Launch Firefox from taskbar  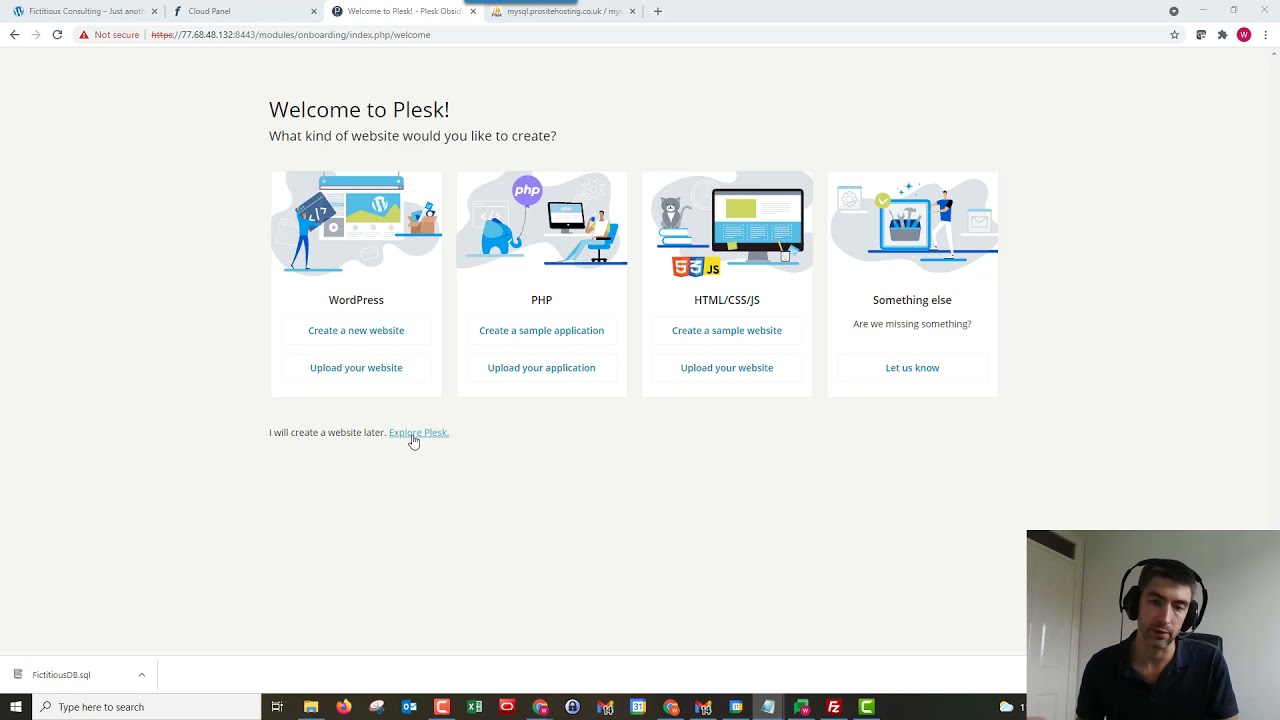(x=343, y=707)
